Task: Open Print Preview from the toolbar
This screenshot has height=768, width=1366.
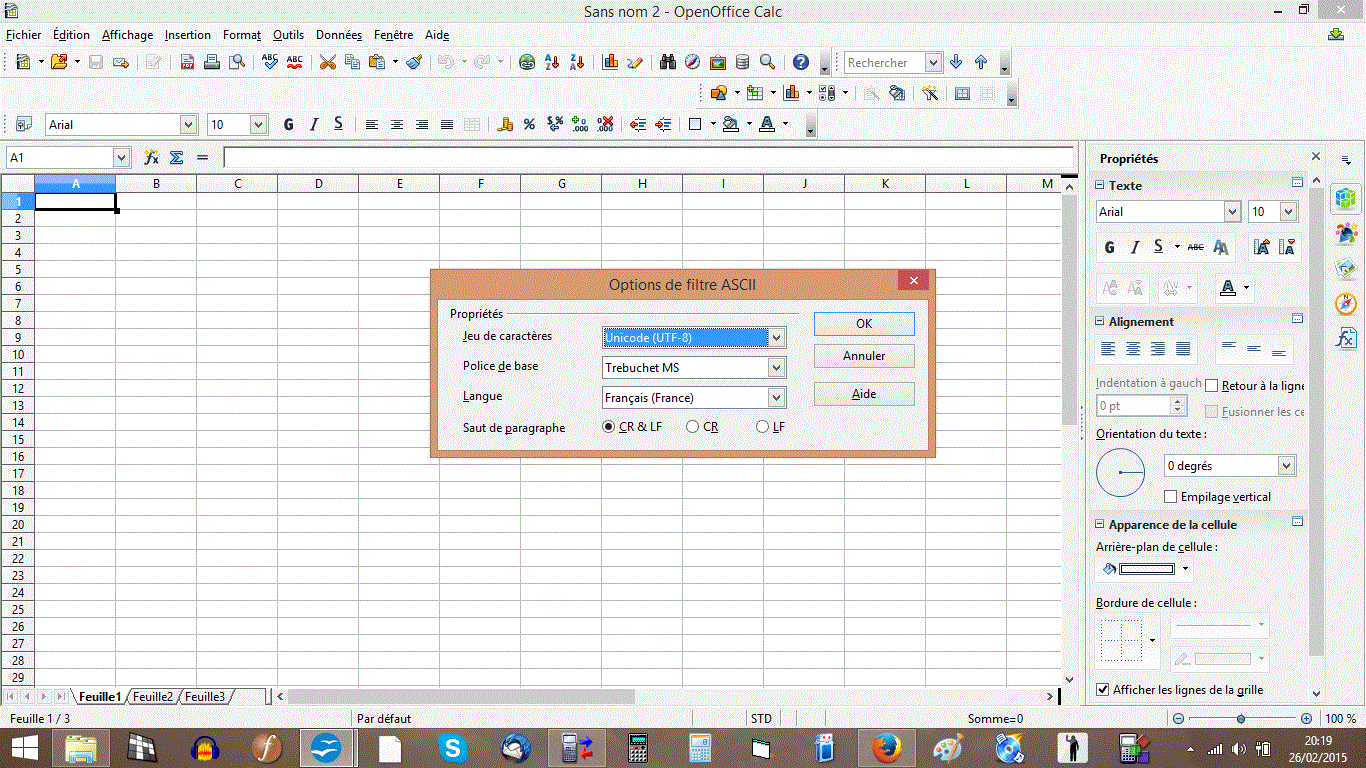Action: (x=237, y=62)
